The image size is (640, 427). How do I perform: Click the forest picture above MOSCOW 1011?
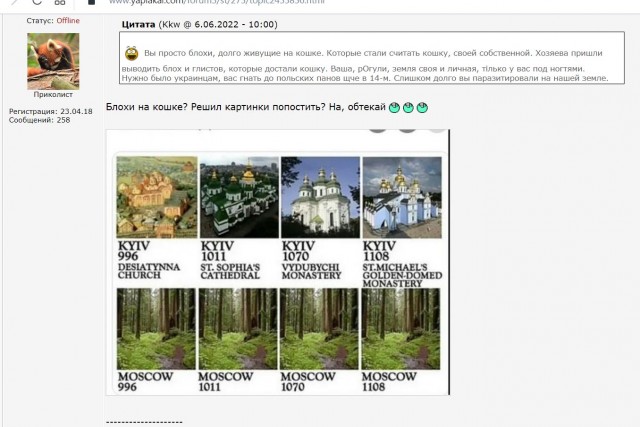tap(238, 329)
